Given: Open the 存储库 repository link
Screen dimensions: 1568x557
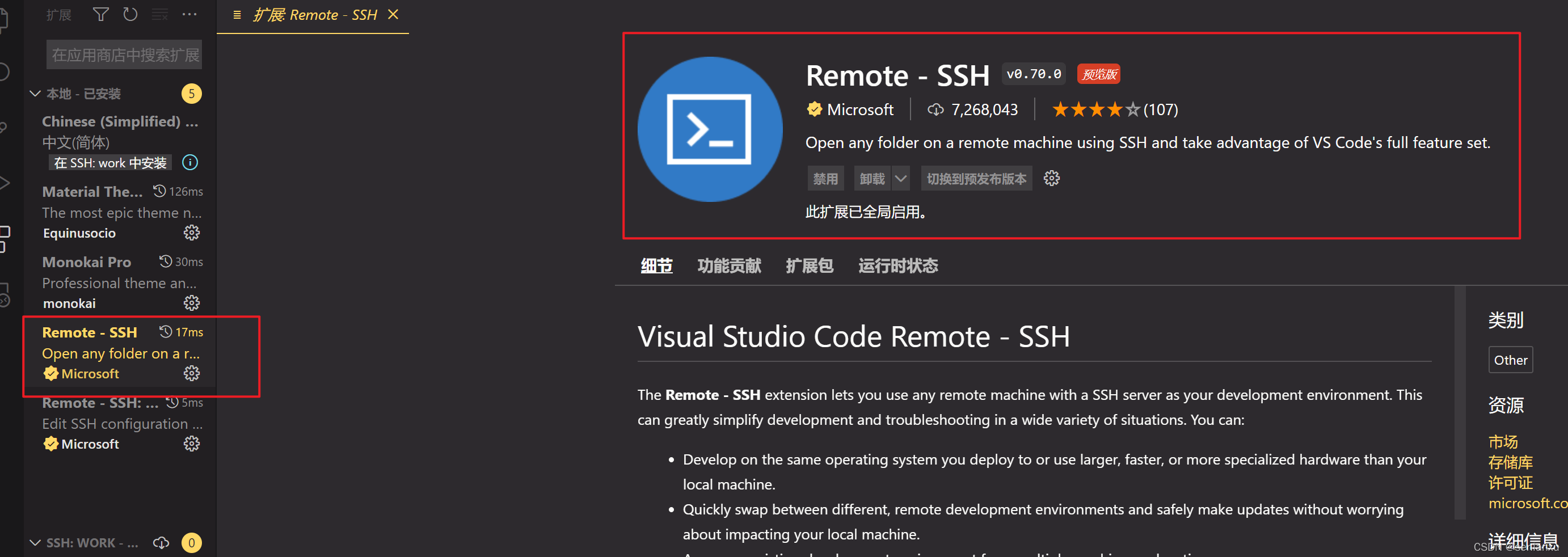Looking at the screenshot, I should (1510, 462).
